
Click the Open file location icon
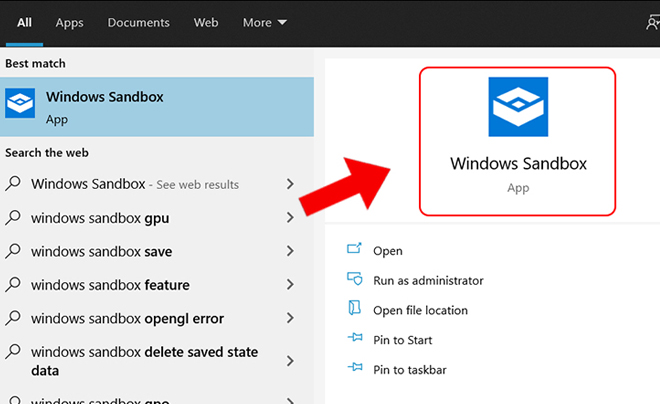354,308
